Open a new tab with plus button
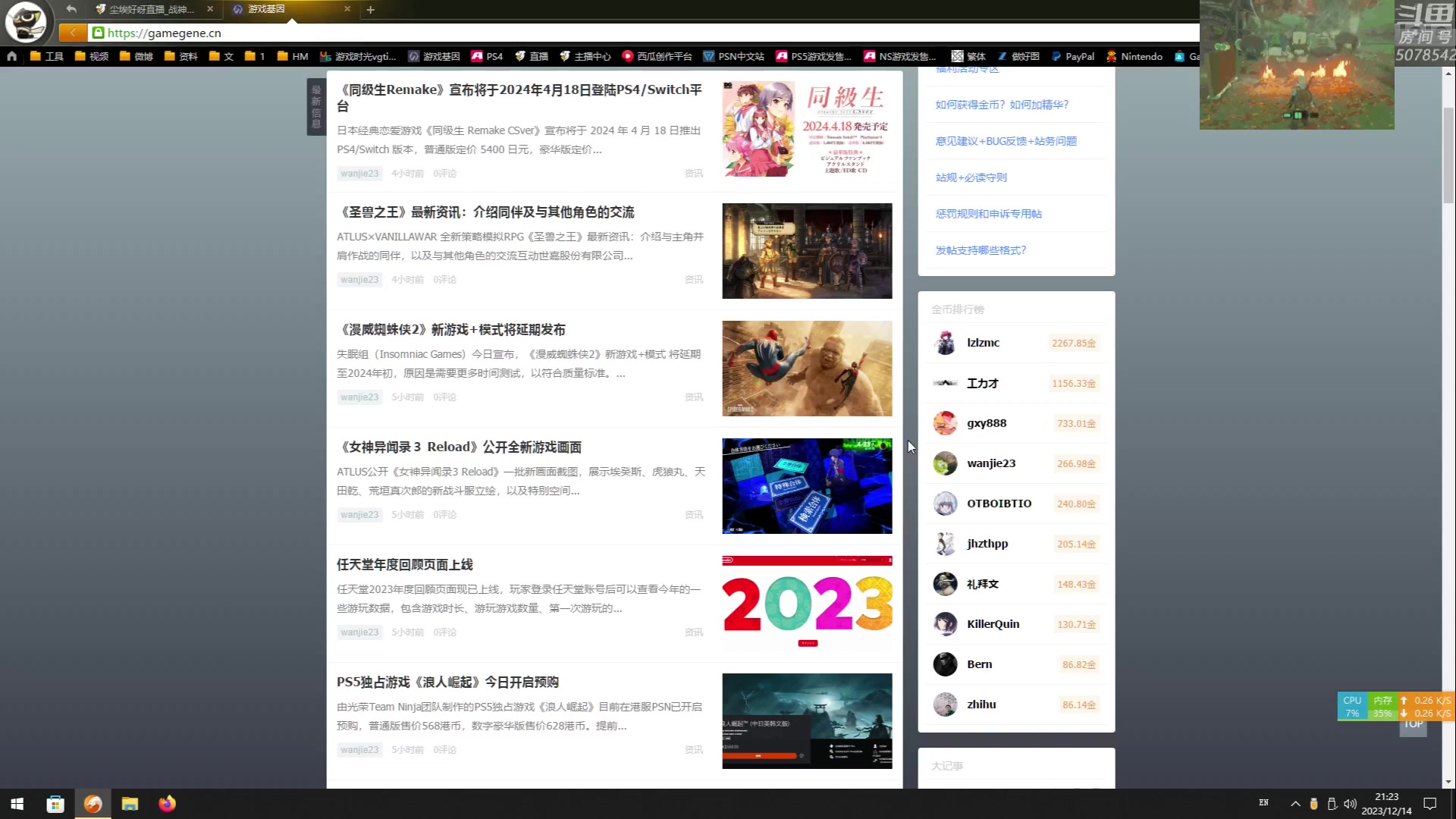This screenshot has width=1456, height=819. 370,10
